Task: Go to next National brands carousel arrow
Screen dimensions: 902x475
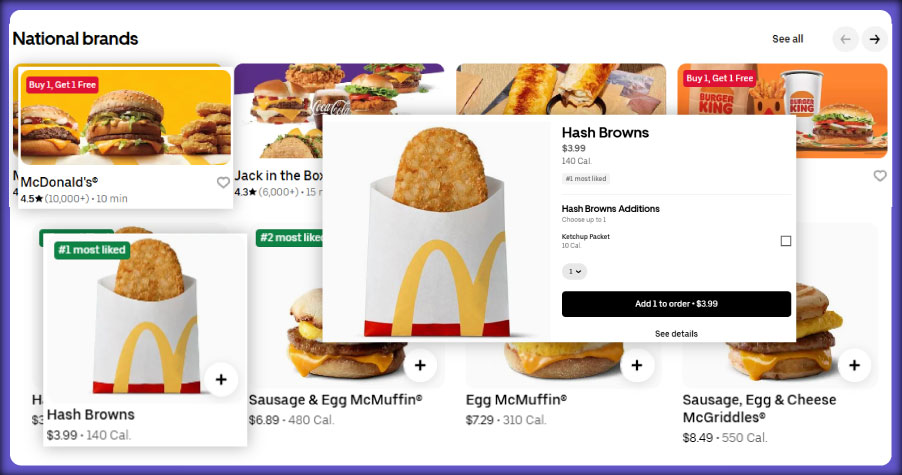Action: pos(874,39)
